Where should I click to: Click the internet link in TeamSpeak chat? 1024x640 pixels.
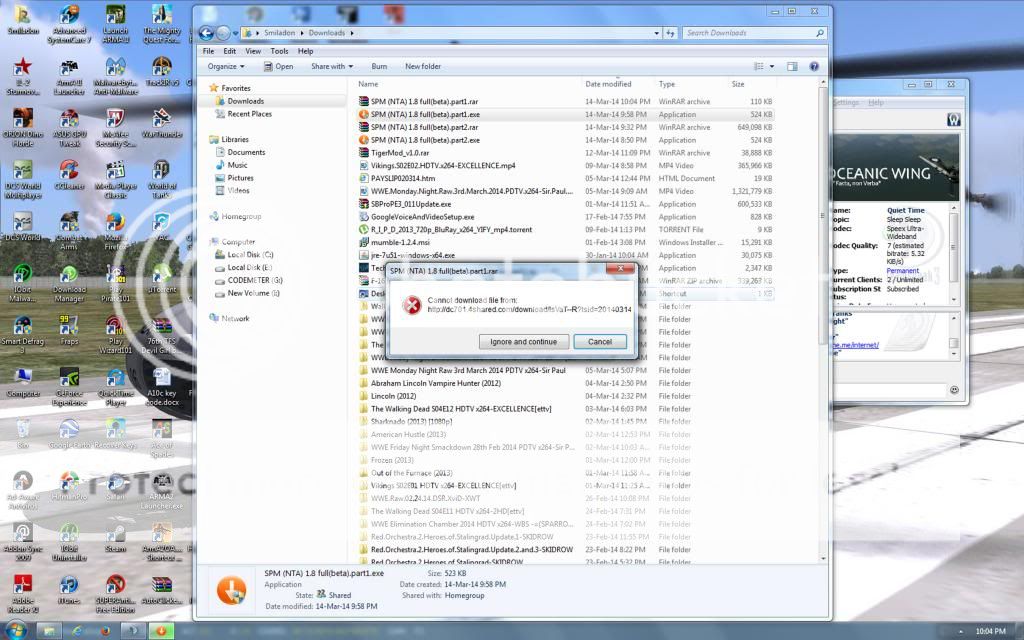pyautogui.click(x=856, y=345)
